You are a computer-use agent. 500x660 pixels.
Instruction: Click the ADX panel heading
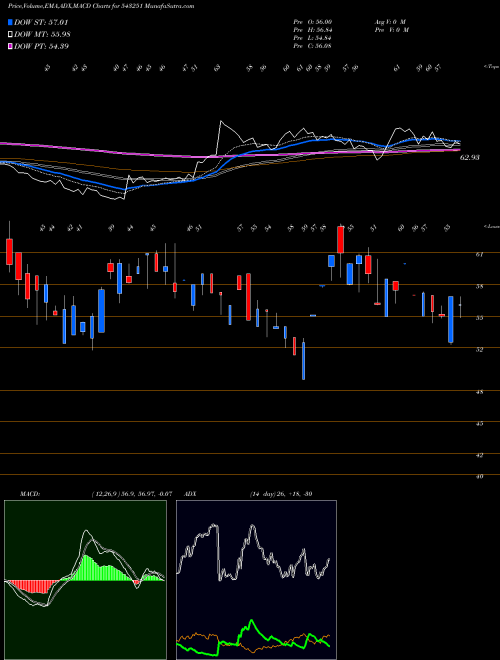(x=190, y=494)
